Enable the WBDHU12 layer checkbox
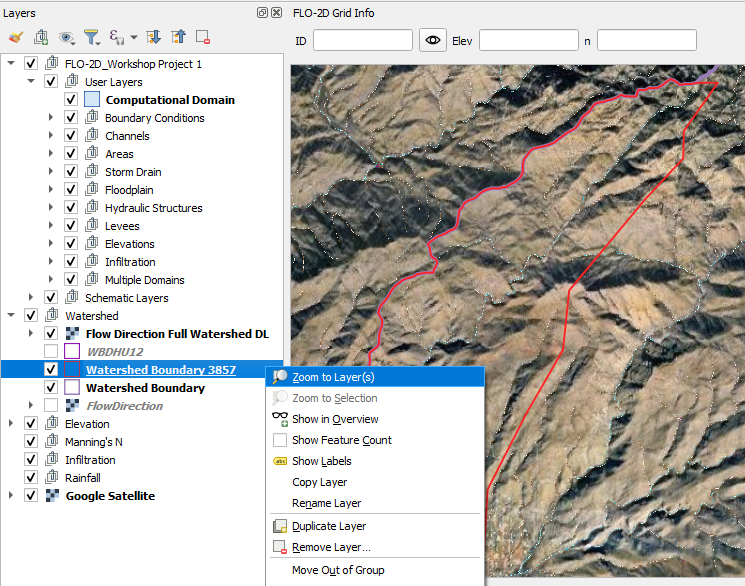The image size is (745, 586). pyautogui.click(x=51, y=352)
